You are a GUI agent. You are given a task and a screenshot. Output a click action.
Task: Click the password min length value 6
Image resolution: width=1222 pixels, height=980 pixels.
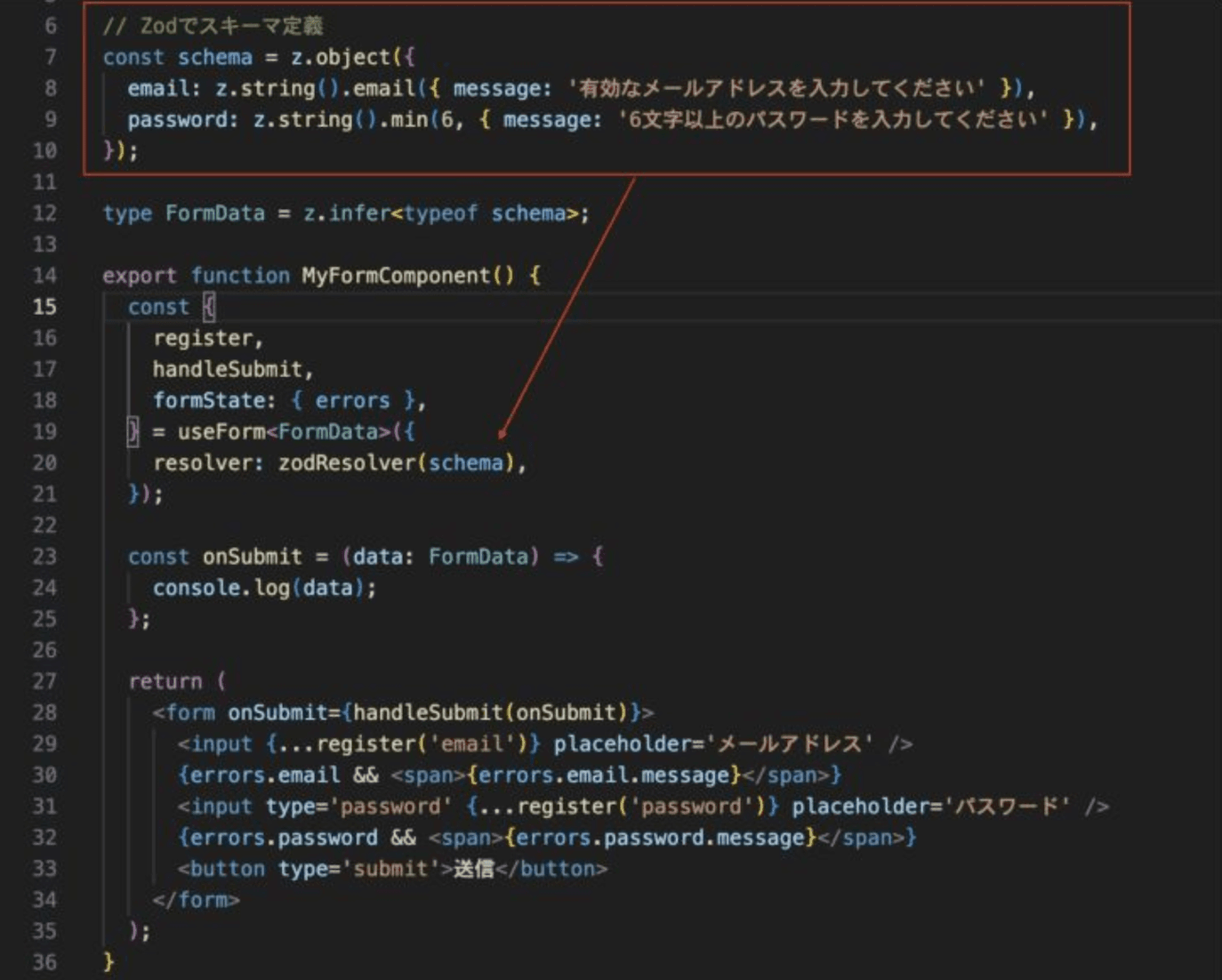[447, 119]
